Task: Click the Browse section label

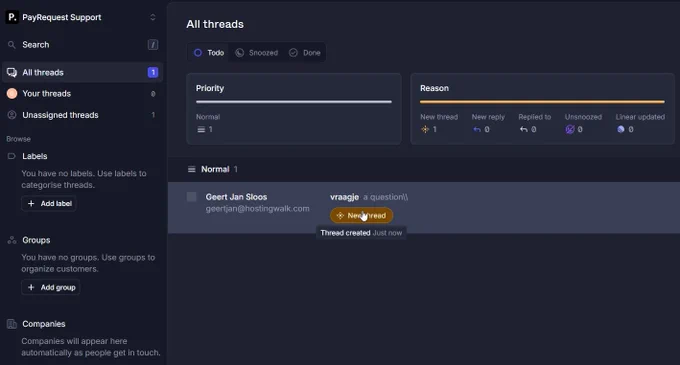Action: (18, 139)
